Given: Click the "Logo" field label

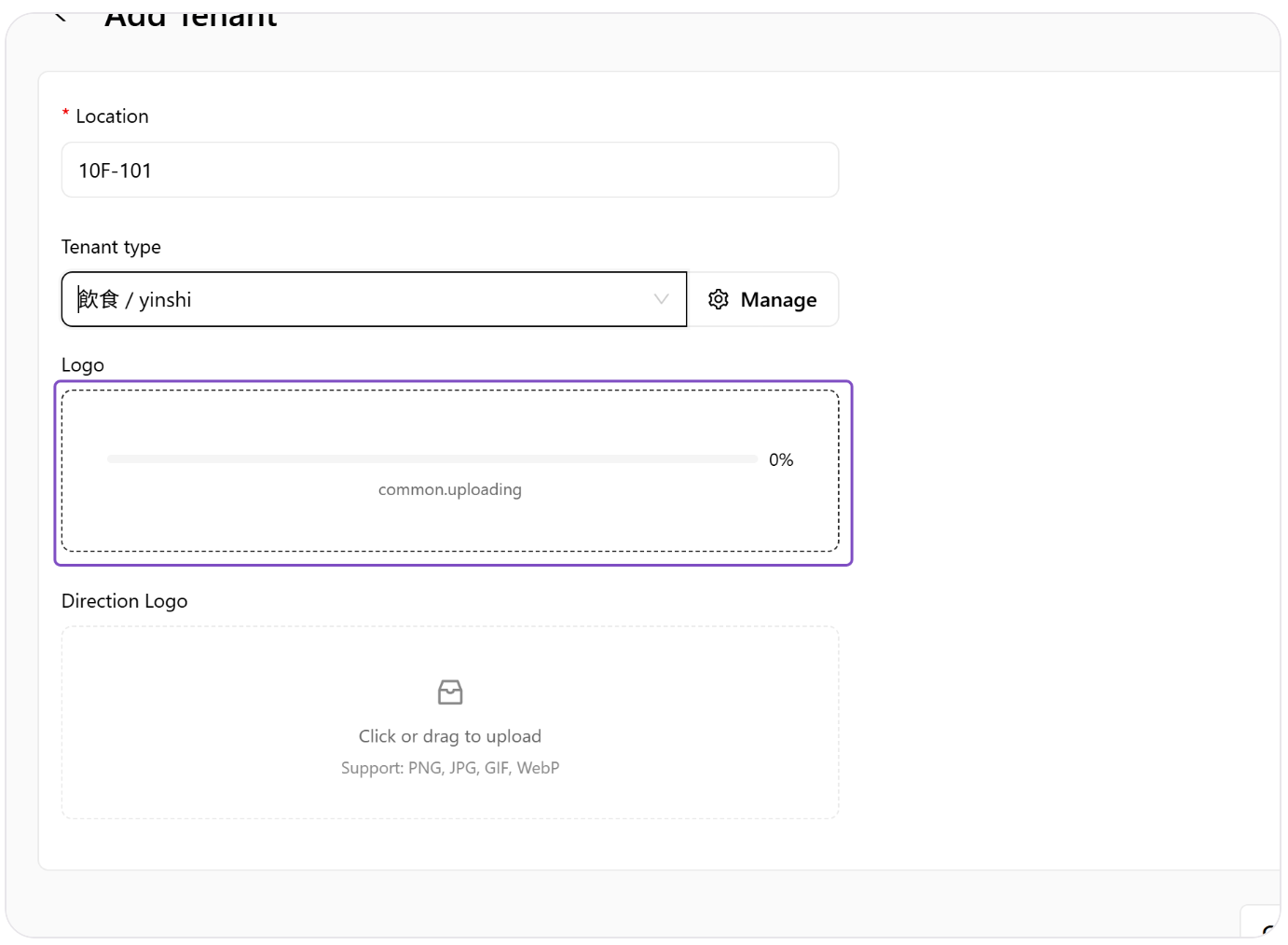Looking at the screenshot, I should (x=83, y=365).
